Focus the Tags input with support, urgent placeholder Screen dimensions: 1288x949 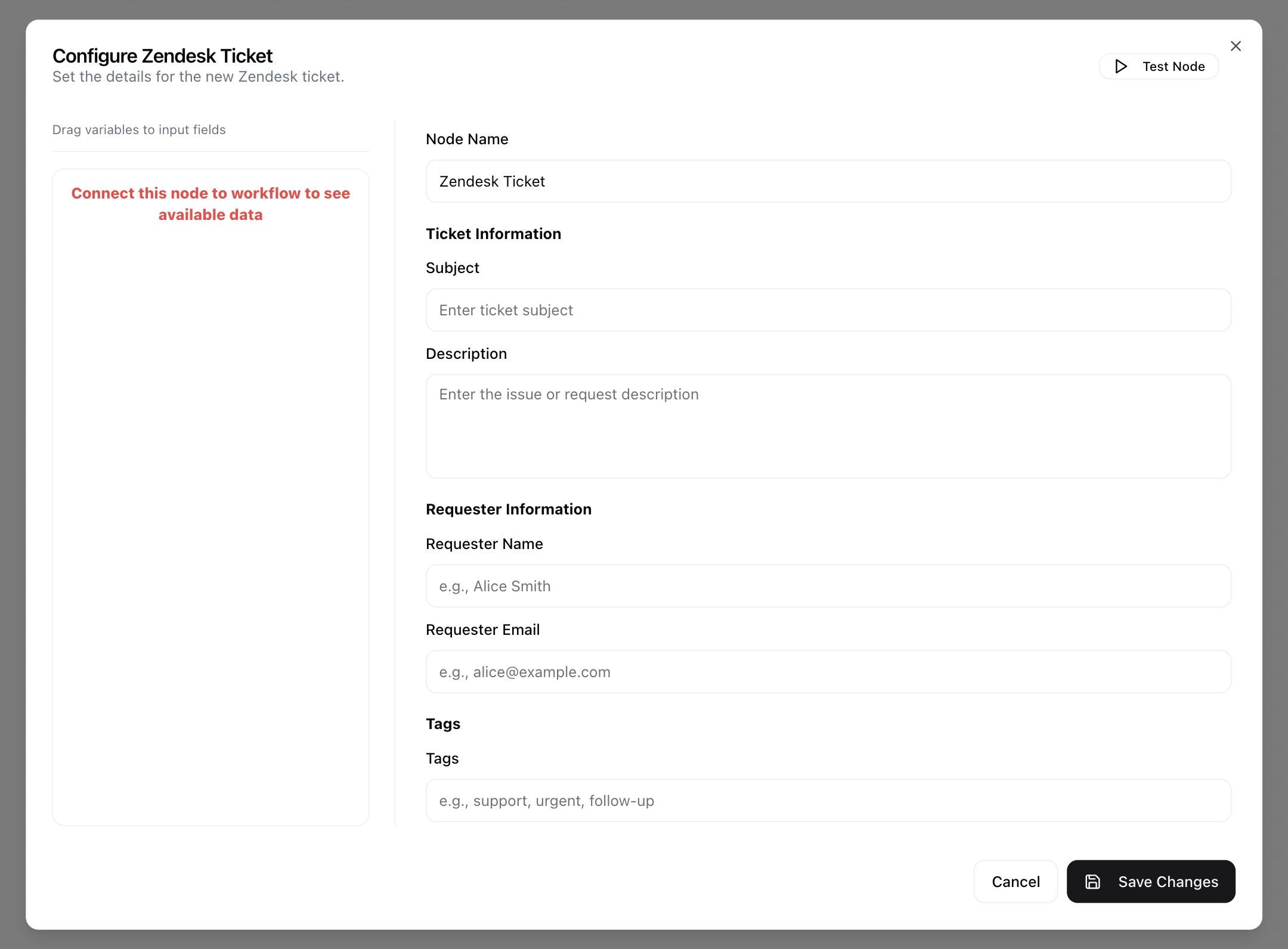pyautogui.click(x=828, y=801)
